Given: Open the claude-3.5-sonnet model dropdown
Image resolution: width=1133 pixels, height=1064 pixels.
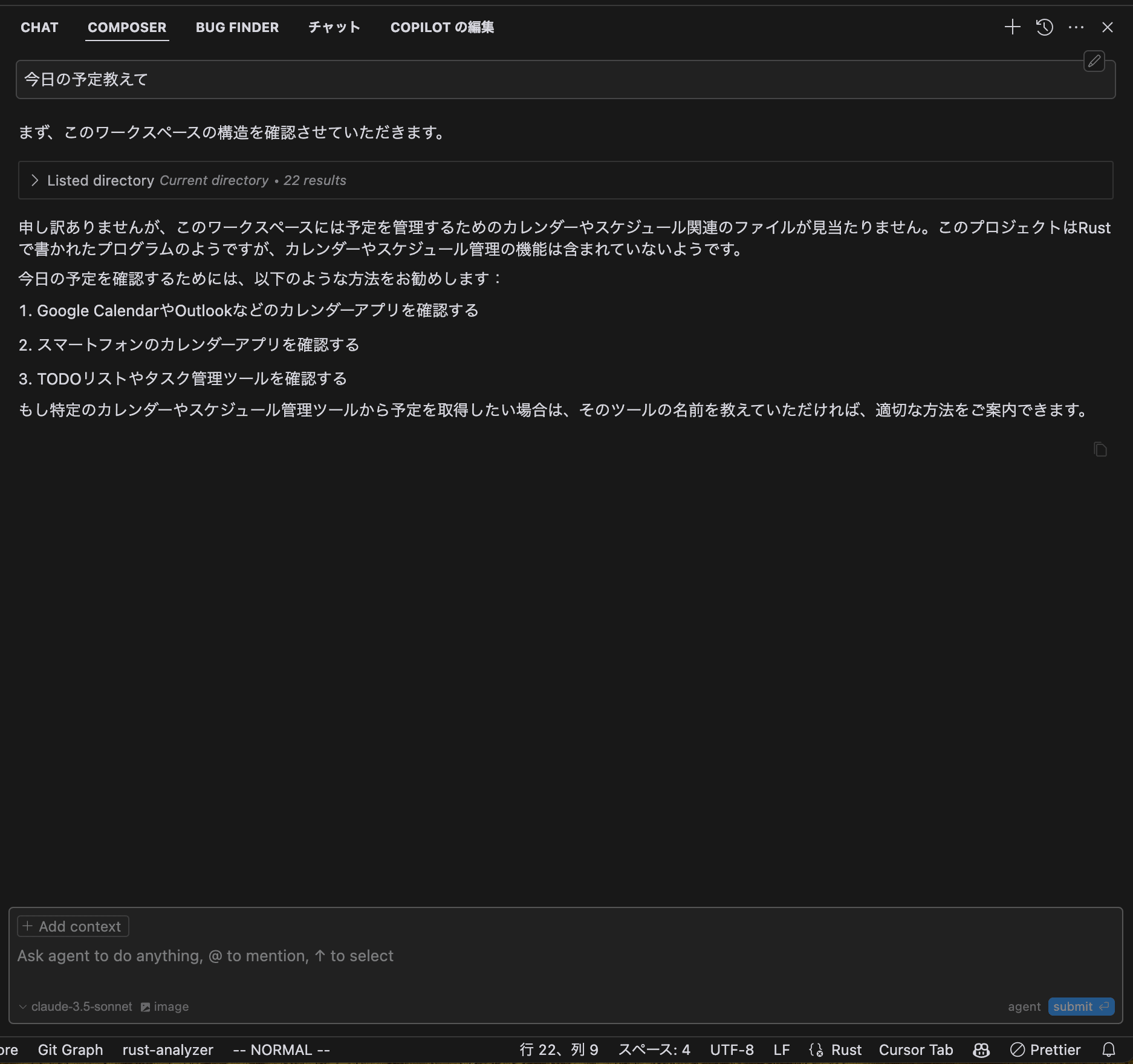Looking at the screenshot, I should pos(76,1007).
